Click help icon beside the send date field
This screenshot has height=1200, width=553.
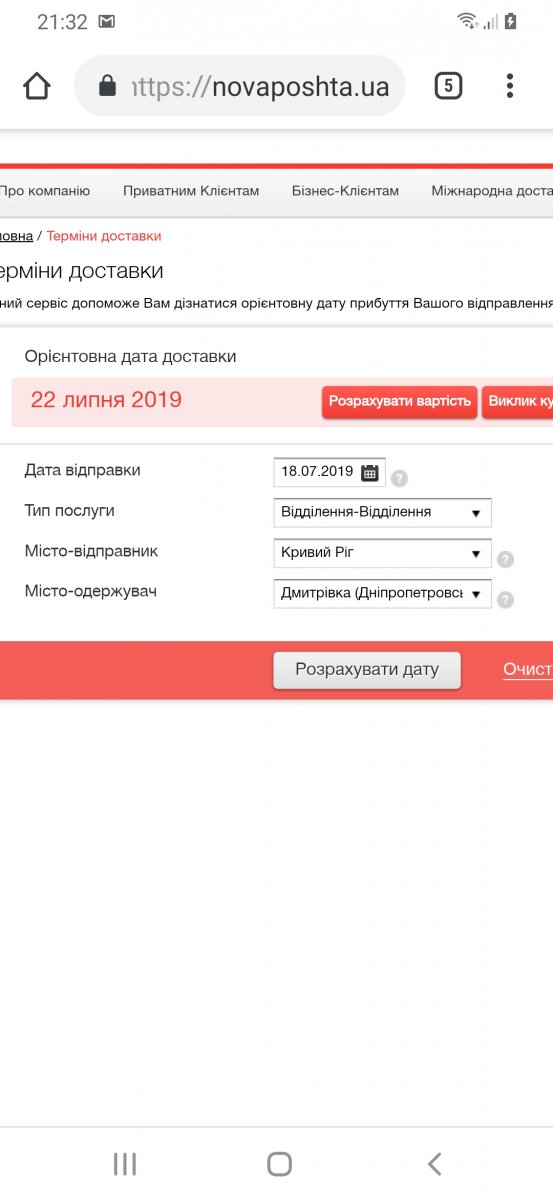[x=399, y=478]
